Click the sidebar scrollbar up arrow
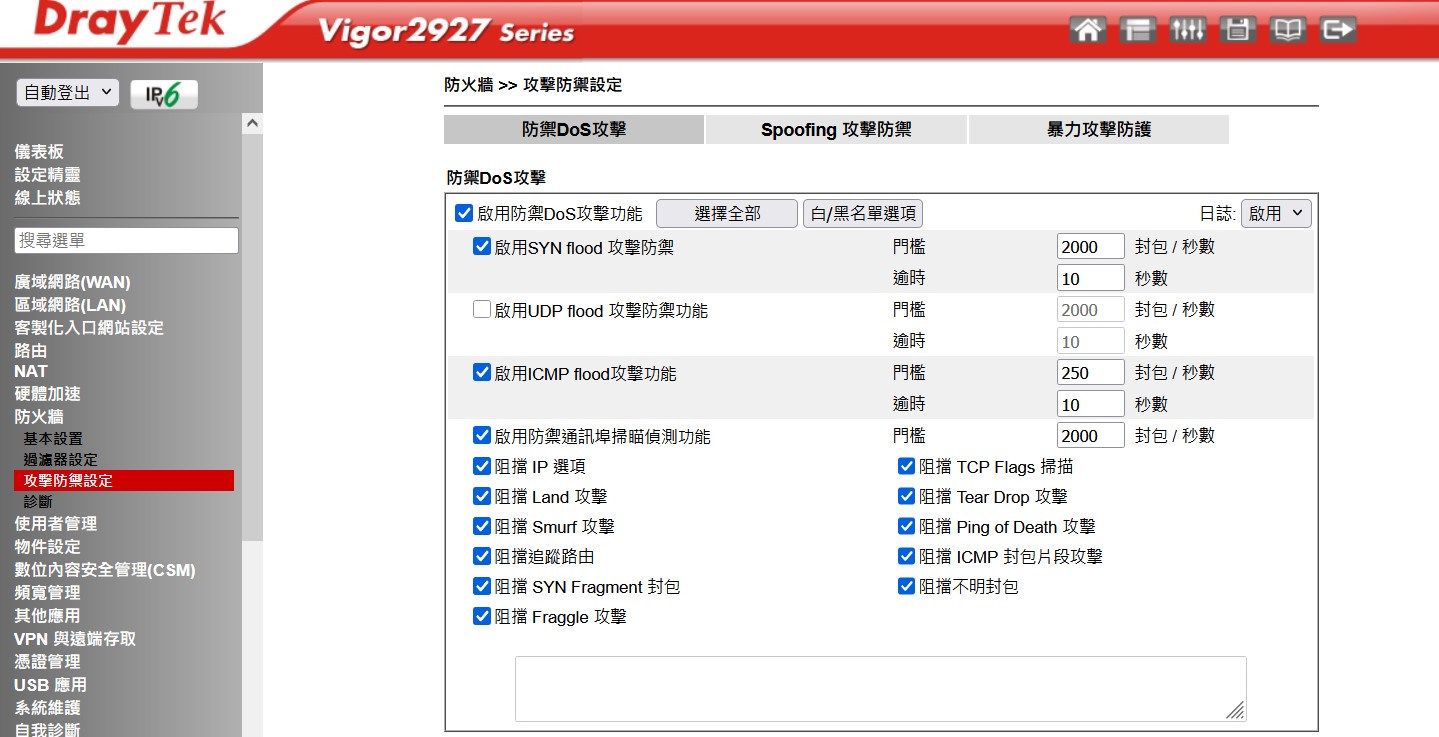The width and height of the screenshot is (1439, 737). click(253, 122)
